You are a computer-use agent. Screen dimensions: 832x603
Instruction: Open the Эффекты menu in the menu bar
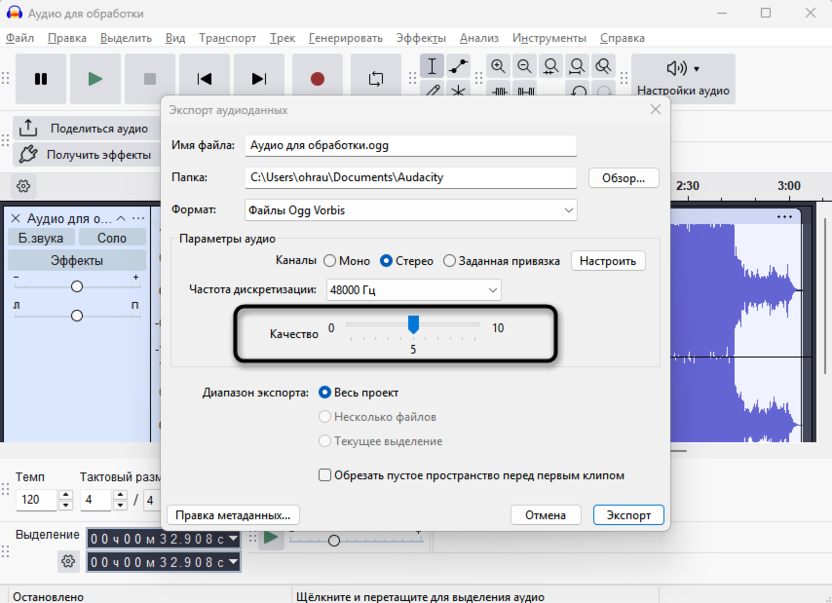[421, 38]
